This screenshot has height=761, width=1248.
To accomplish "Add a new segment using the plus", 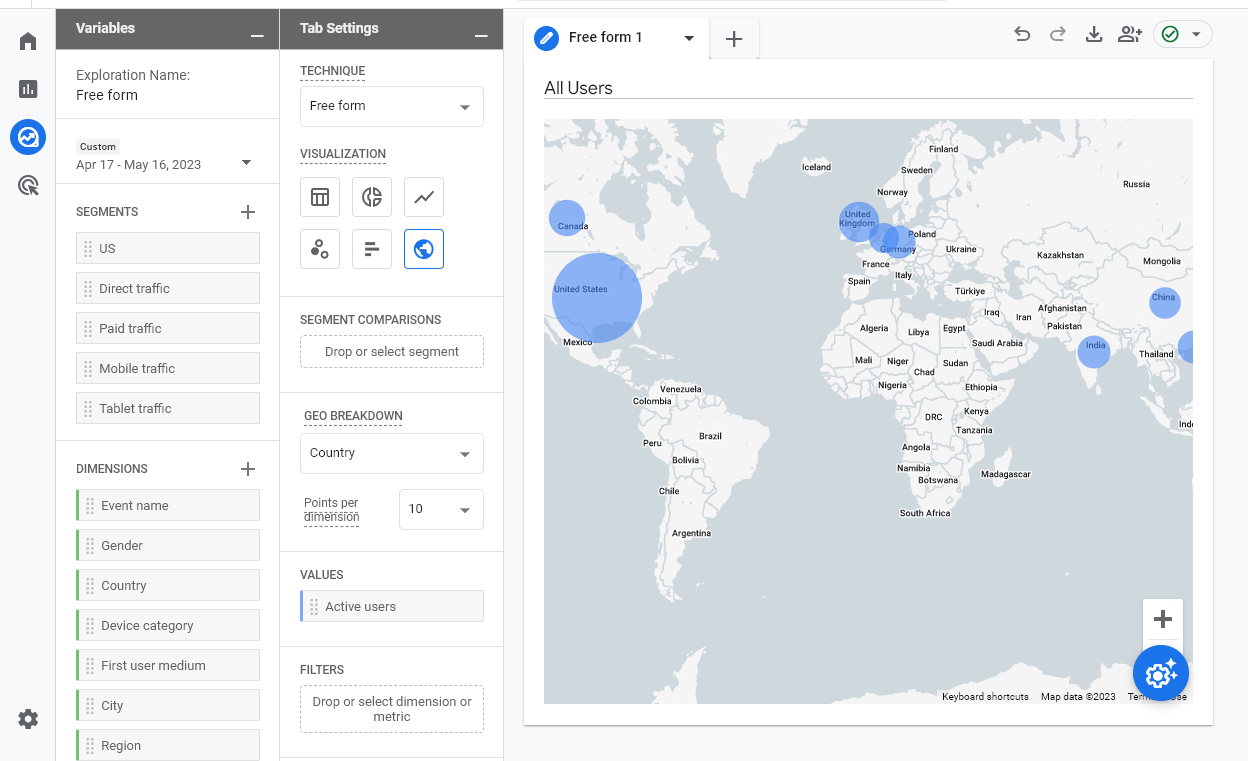I will point(248,211).
